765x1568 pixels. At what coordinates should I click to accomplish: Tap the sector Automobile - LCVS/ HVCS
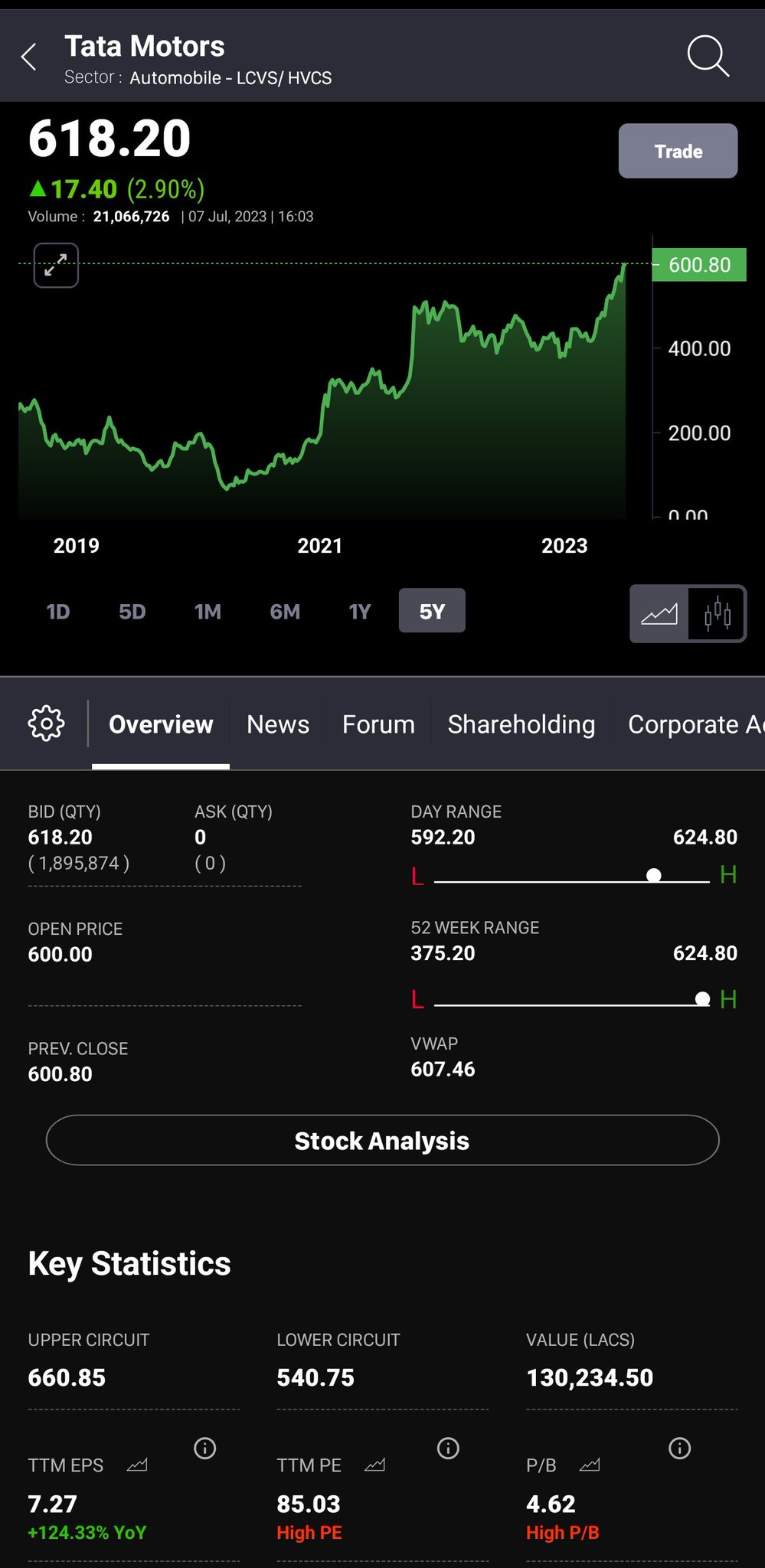[x=230, y=78]
